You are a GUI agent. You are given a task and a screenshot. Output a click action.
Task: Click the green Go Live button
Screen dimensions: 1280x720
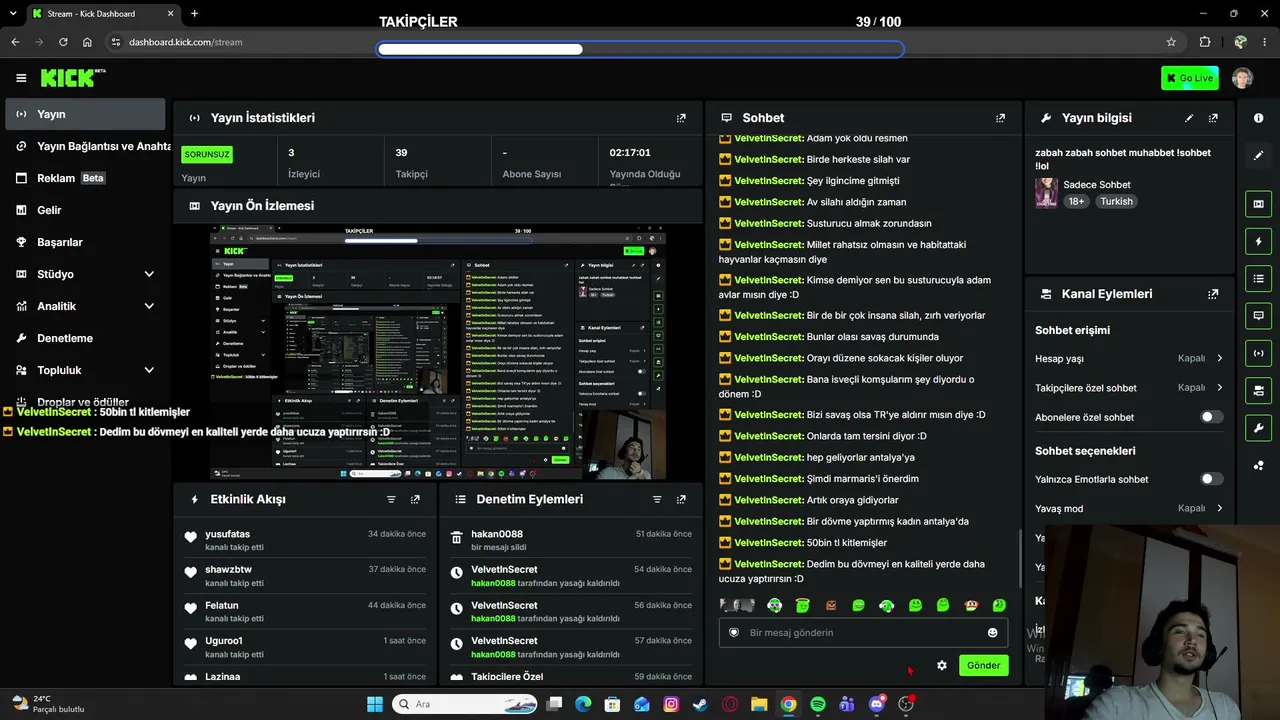pos(1190,78)
